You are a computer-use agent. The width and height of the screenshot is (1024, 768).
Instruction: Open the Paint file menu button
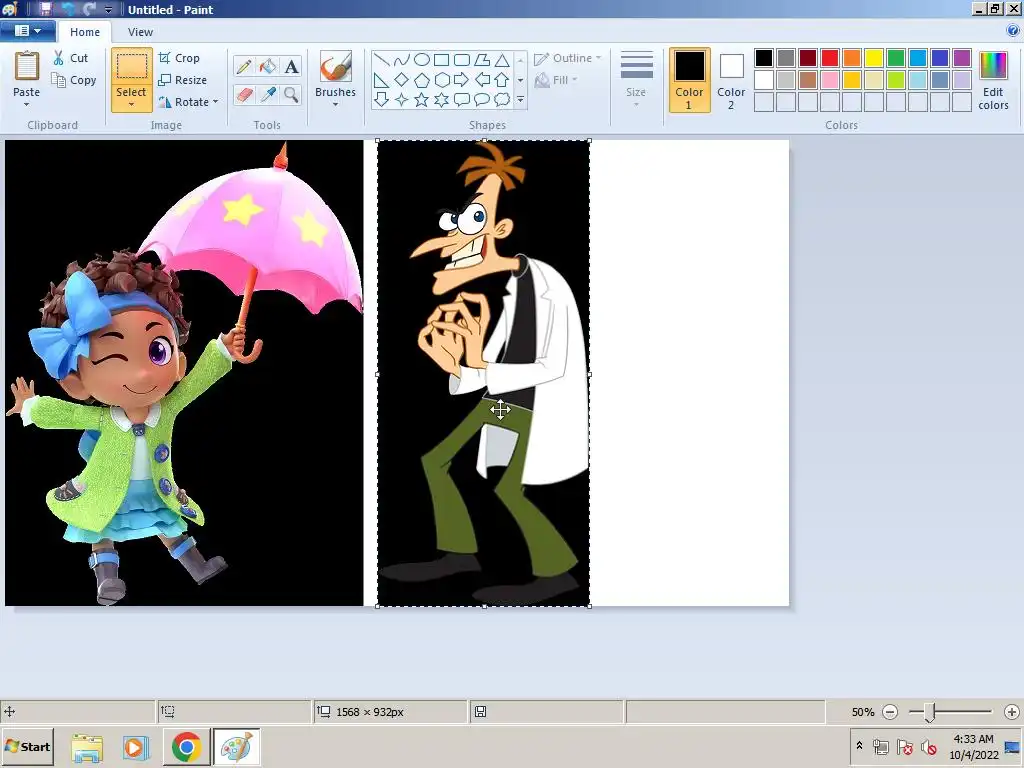tap(26, 31)
